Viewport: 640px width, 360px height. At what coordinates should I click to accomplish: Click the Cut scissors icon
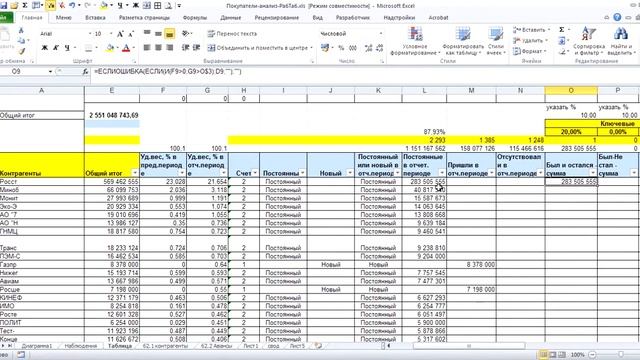pyautogui.click(x=22, y=30)
